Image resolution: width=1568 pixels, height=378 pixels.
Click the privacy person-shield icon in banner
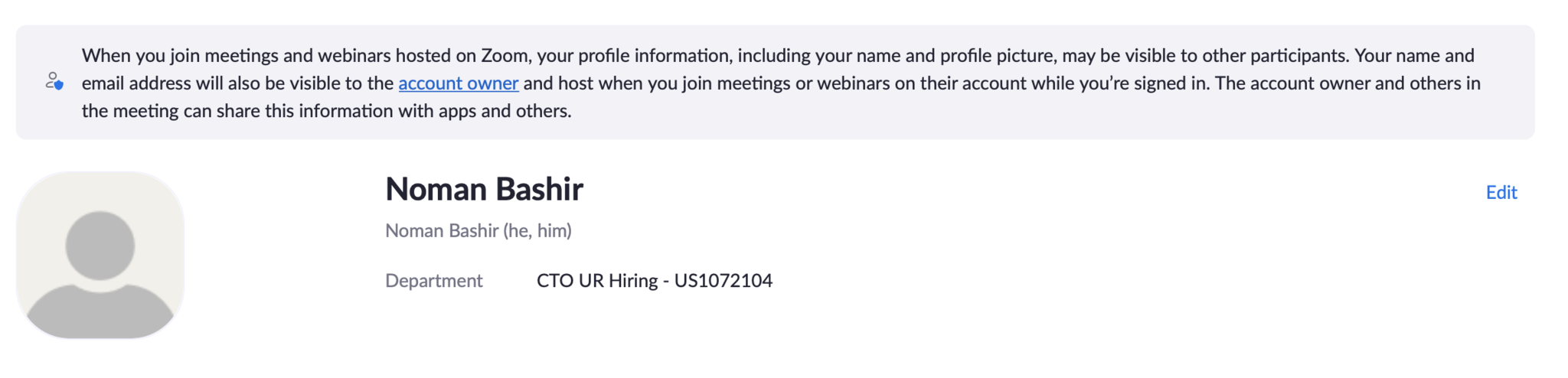[x=54, y=81]
